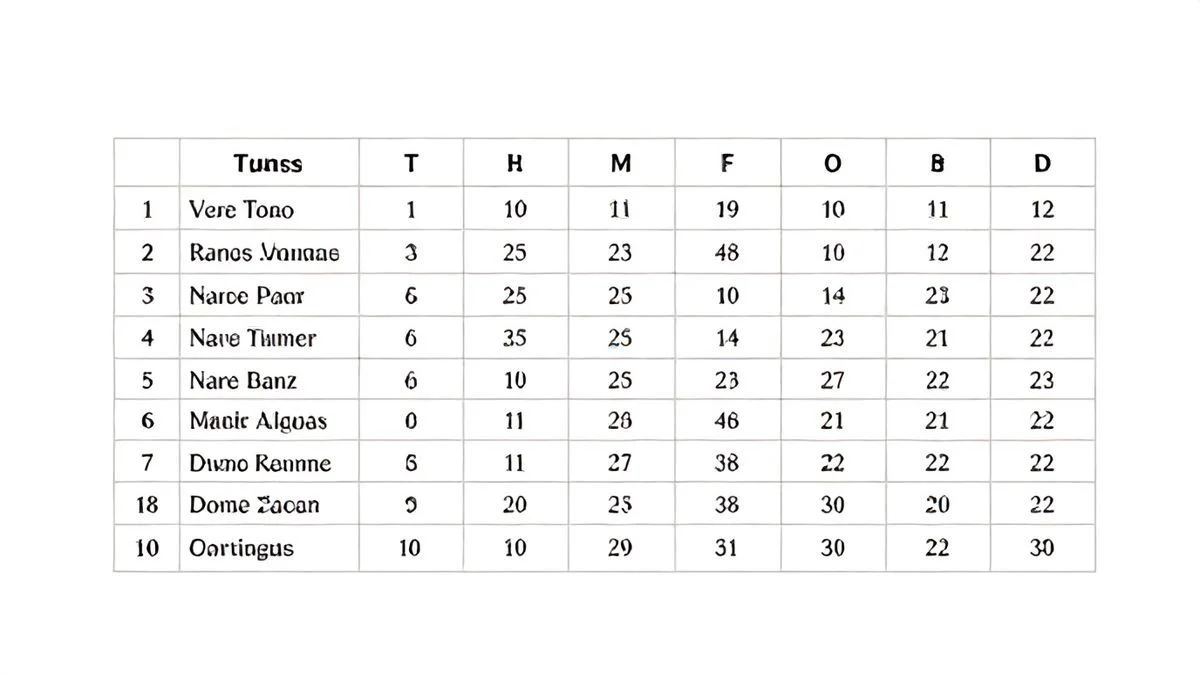Click the Dome Zacan name cell
The width and height of the screenshot is (1200, 675).
[x=254, y=505]
